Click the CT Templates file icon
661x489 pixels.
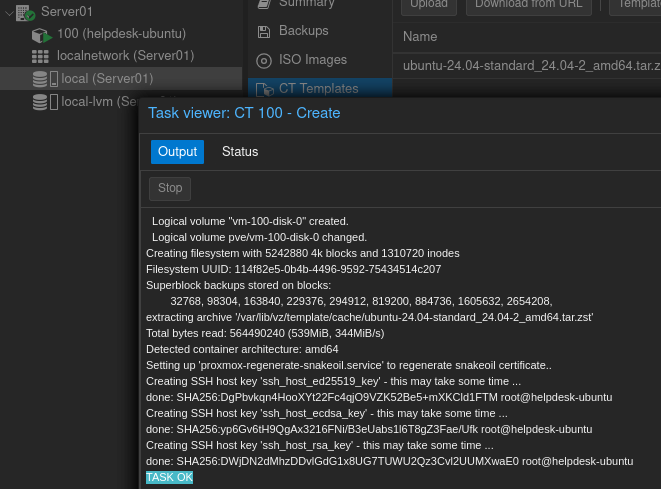click(265, 89)
